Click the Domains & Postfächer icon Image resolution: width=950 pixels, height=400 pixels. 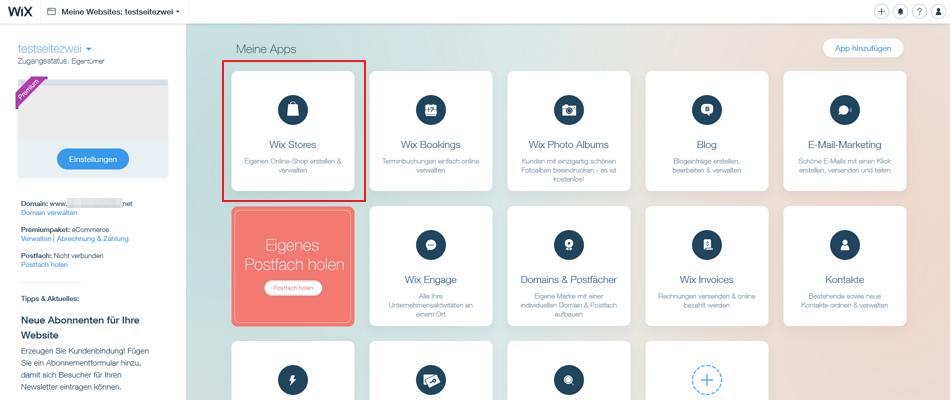569,244
